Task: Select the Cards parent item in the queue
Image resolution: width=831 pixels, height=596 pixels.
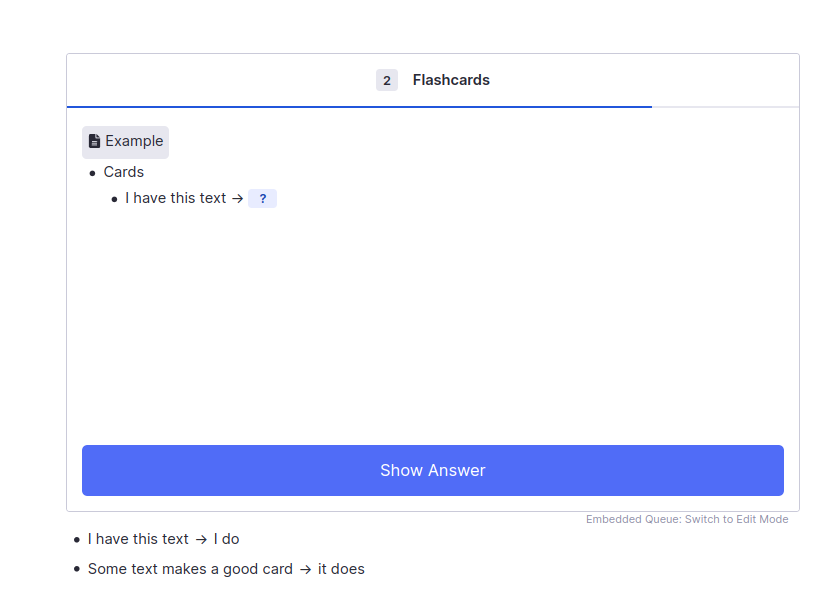Action: (124, 172)
